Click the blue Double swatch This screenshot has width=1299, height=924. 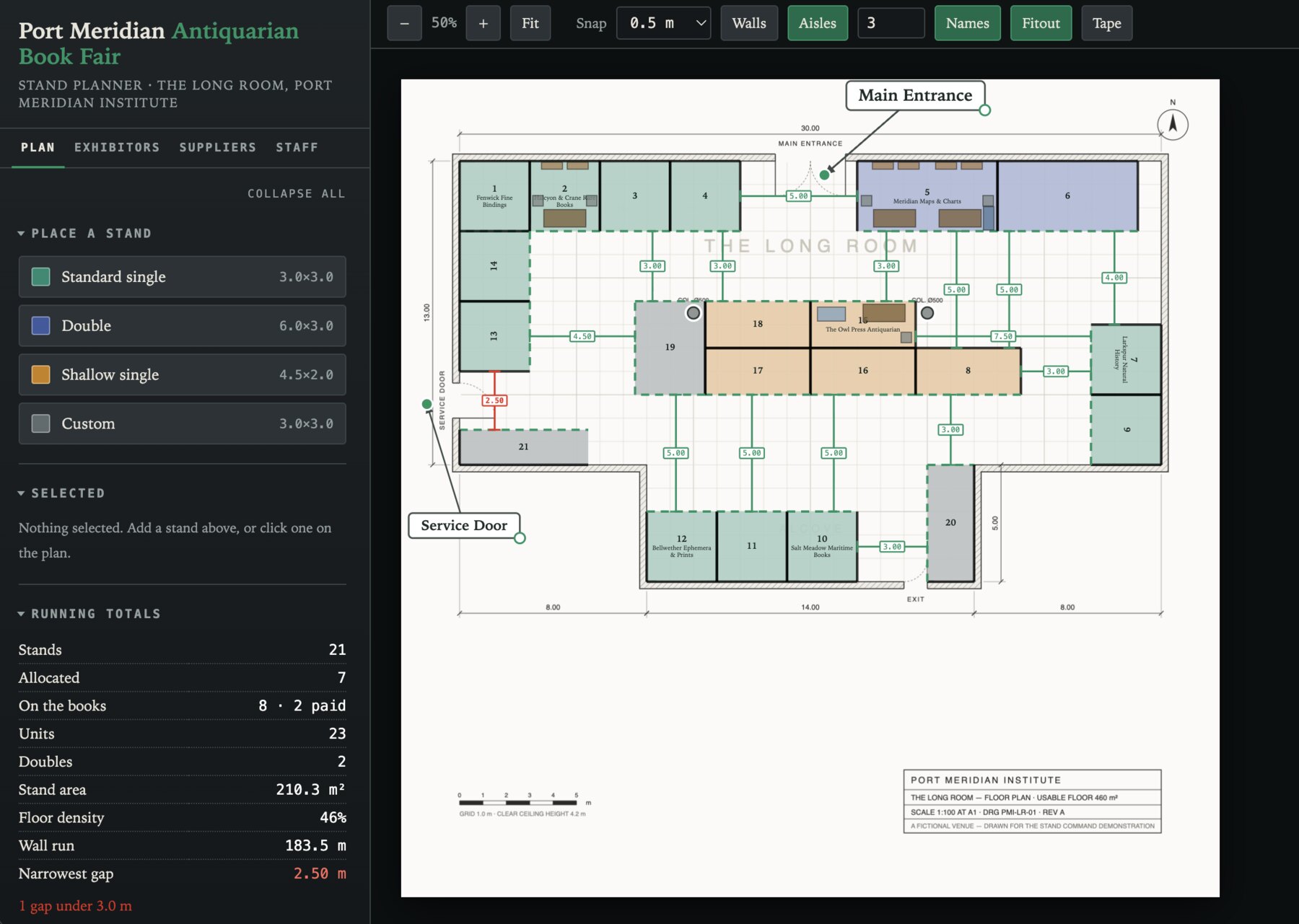(41, 325)
